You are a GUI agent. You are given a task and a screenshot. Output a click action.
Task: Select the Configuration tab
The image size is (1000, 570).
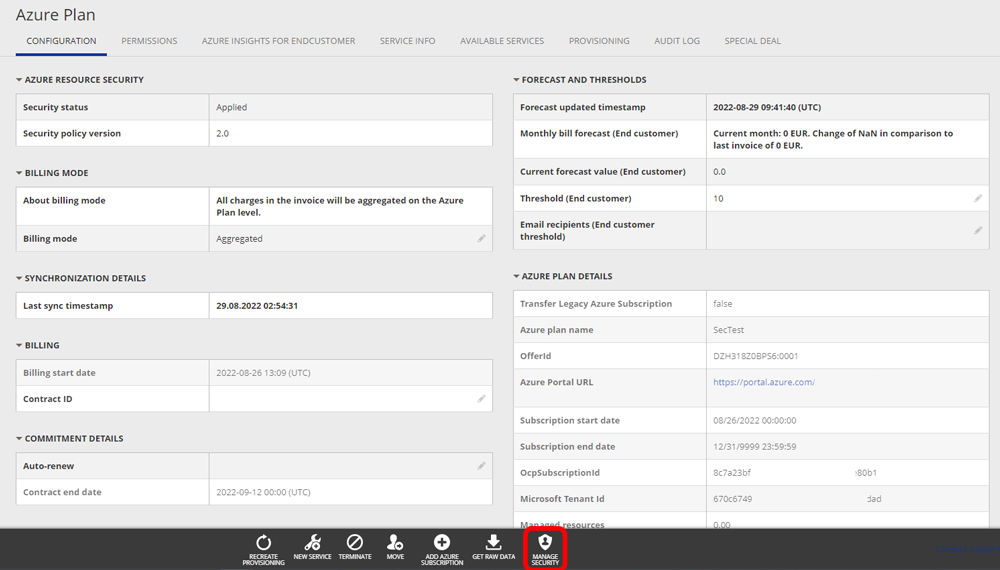click(x=61, y=41)
